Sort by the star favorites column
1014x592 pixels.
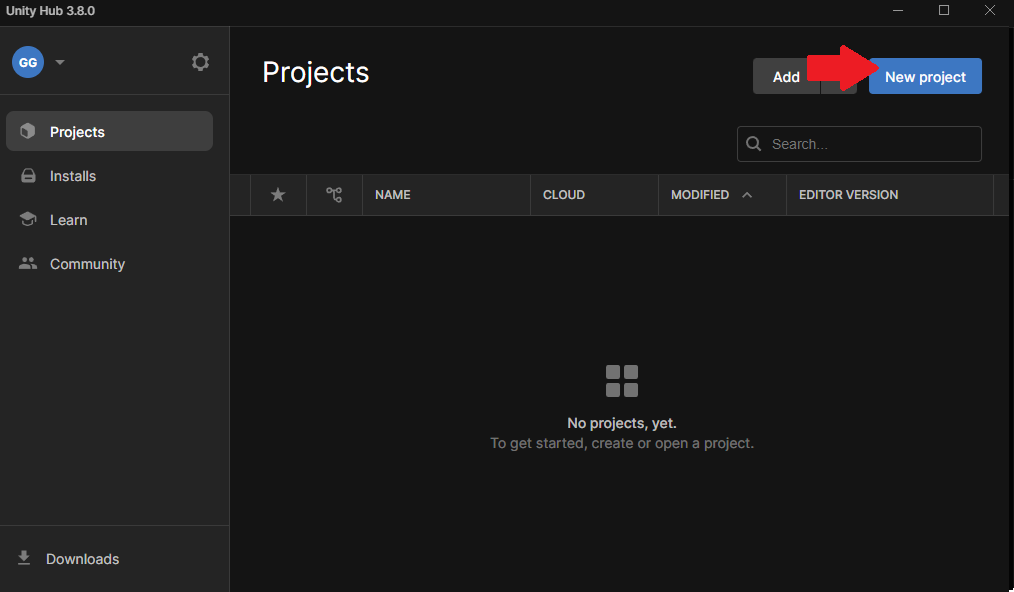[x=278, y=195]
